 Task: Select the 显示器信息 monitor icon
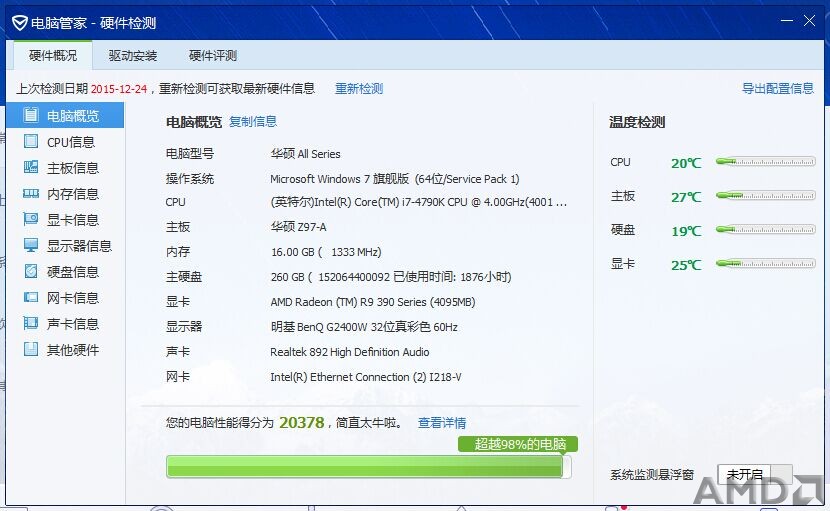tap(31, 245)
